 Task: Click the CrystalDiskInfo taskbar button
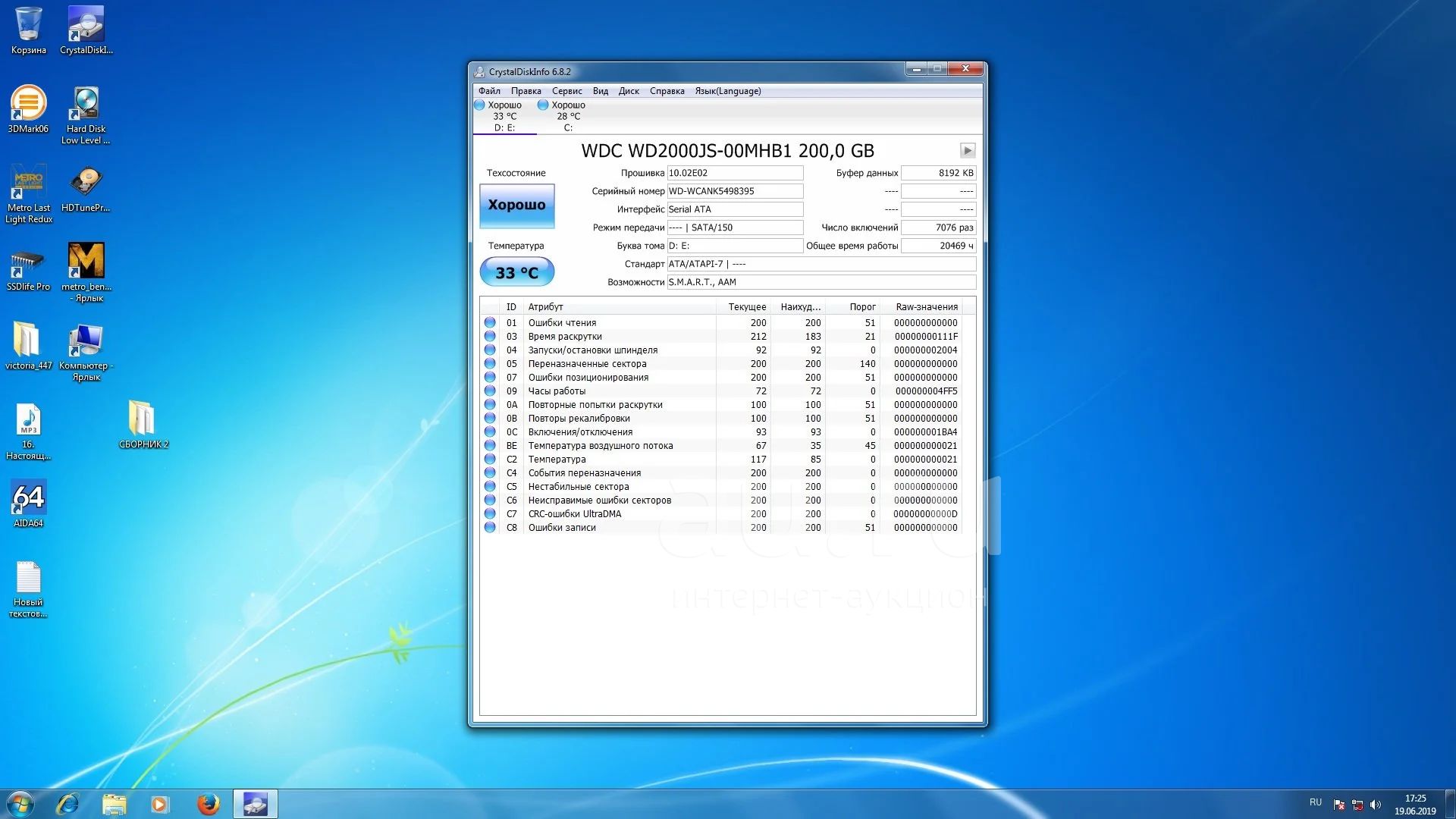click(x=256, y=804)
